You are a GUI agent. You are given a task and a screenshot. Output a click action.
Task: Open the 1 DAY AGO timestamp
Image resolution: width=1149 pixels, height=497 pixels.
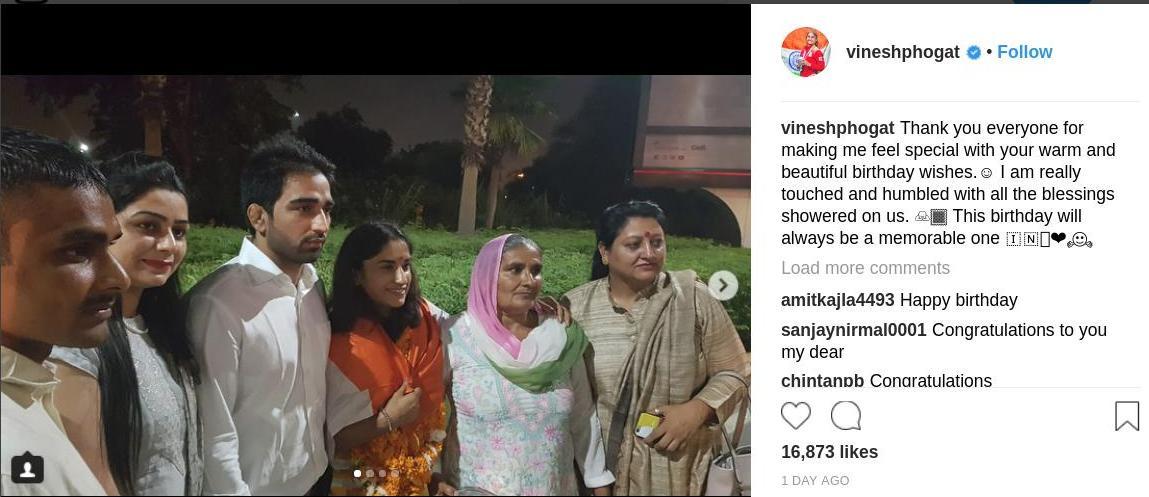[815, 481]
